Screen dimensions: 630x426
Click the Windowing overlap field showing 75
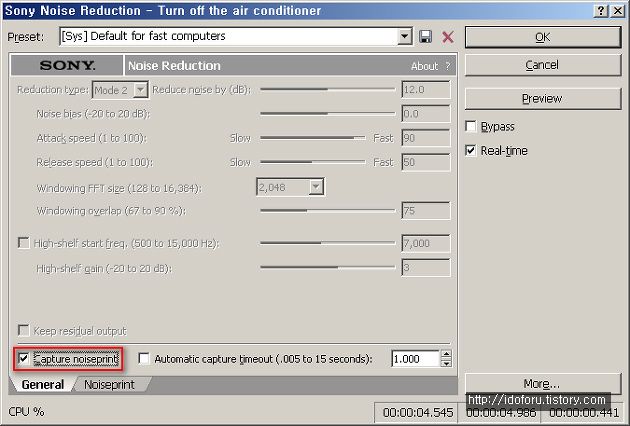click(426, 211)
